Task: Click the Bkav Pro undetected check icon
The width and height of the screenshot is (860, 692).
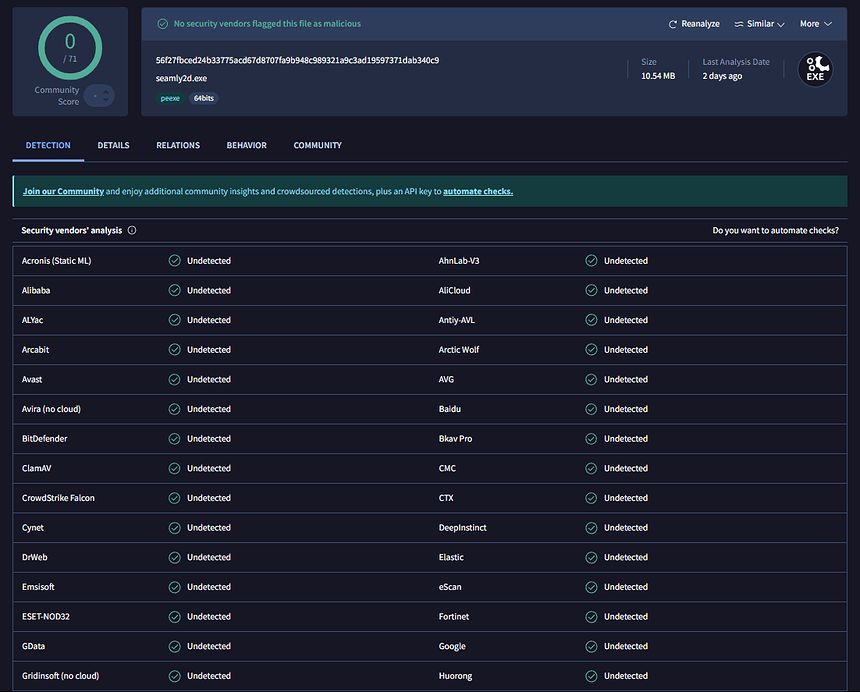Action: [x=591, y=439]
